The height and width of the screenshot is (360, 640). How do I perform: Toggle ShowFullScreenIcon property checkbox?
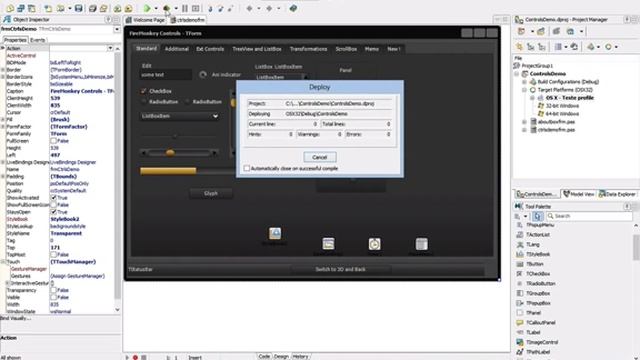point(53,205)
